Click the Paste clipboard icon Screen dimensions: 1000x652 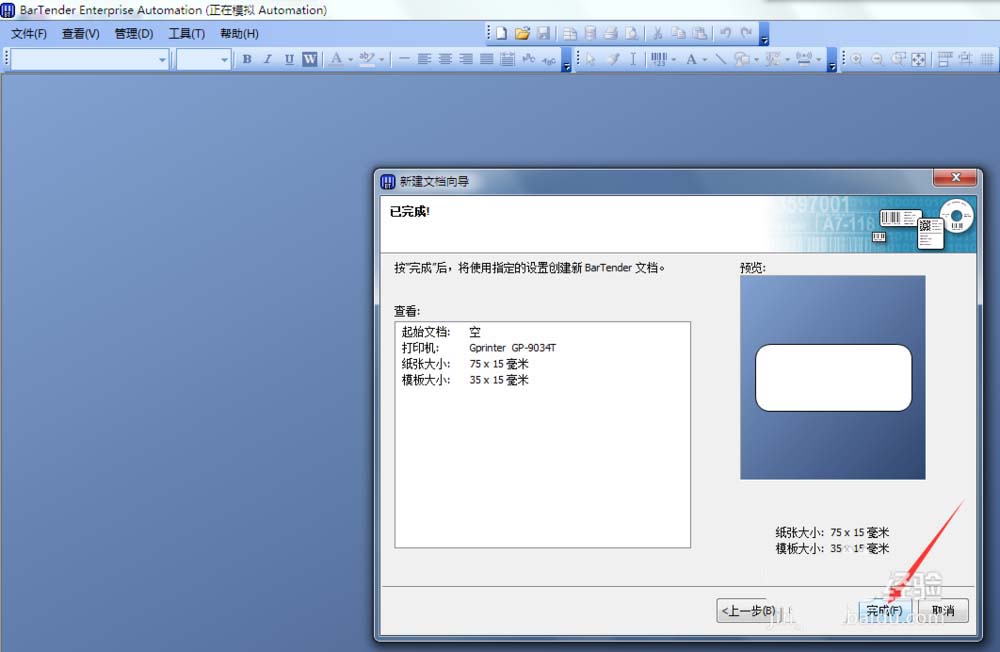pyautogui.click(x=700, y=33)
